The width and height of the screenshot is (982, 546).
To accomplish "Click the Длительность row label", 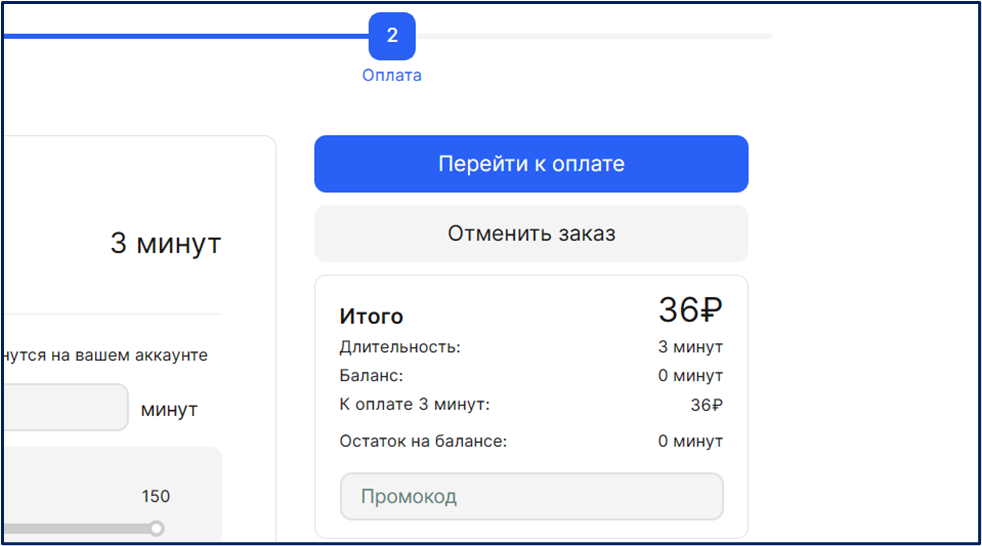I will (x=400, y=347).
